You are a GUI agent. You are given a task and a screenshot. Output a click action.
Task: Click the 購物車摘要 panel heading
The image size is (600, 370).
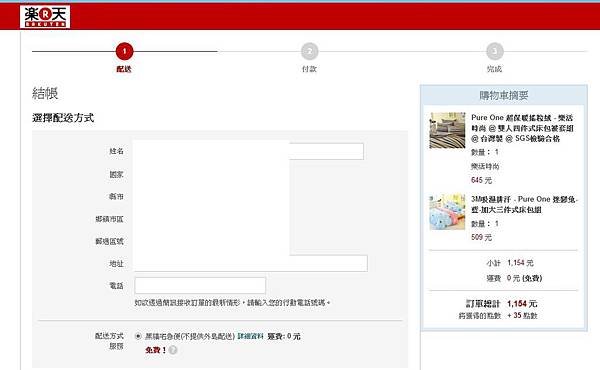point(504,95)
